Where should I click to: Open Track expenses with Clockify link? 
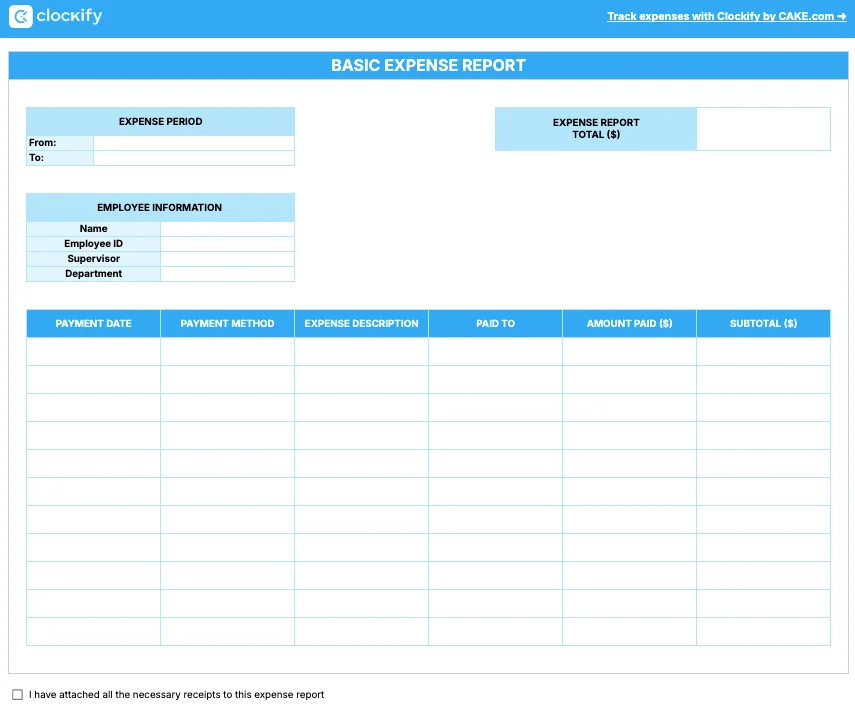coord(726,16)
